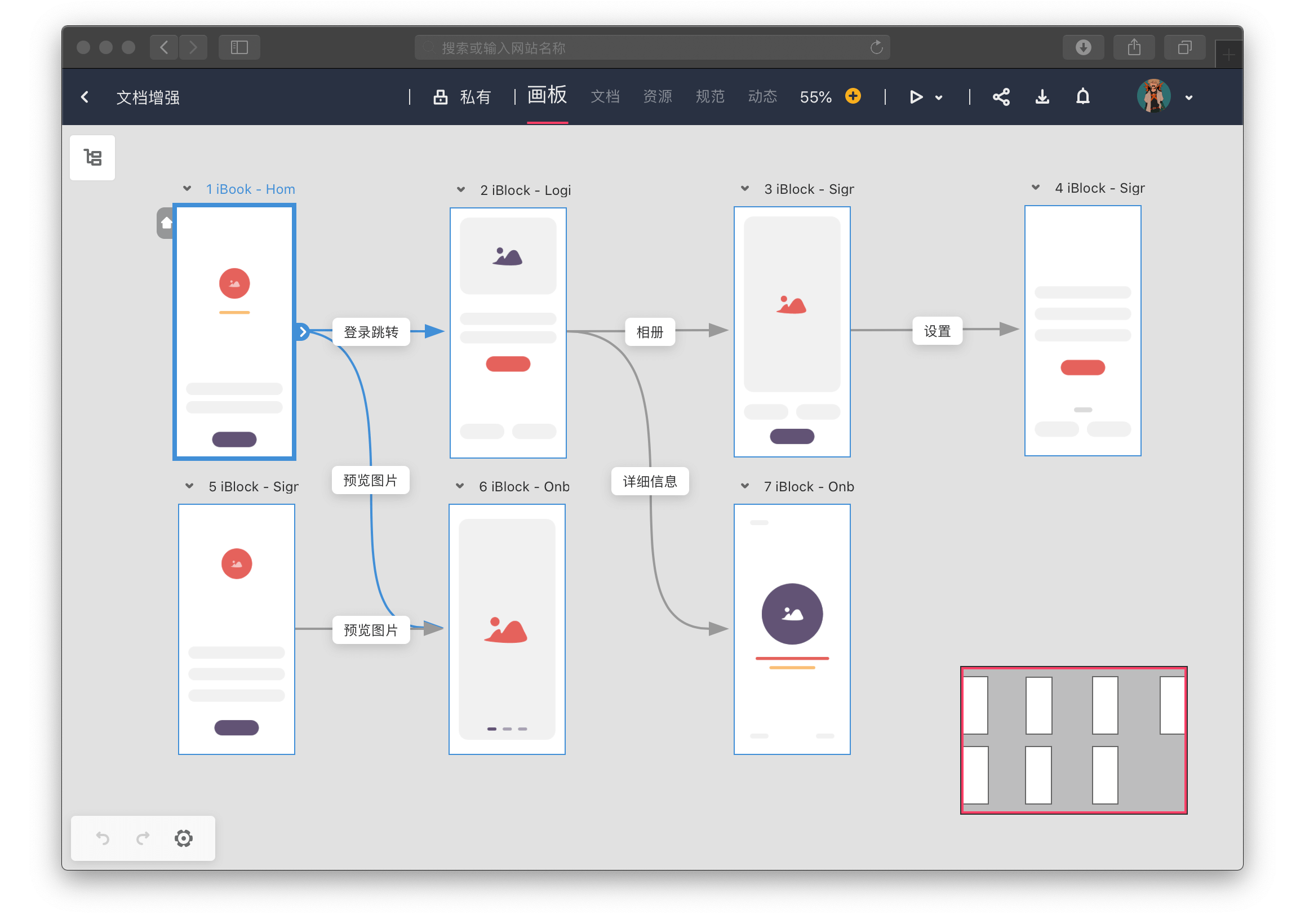Viewport: 1296px width, 924px height.
Task: Open the user avatar dropdown arrow
Action: (x=1188, y=98)
